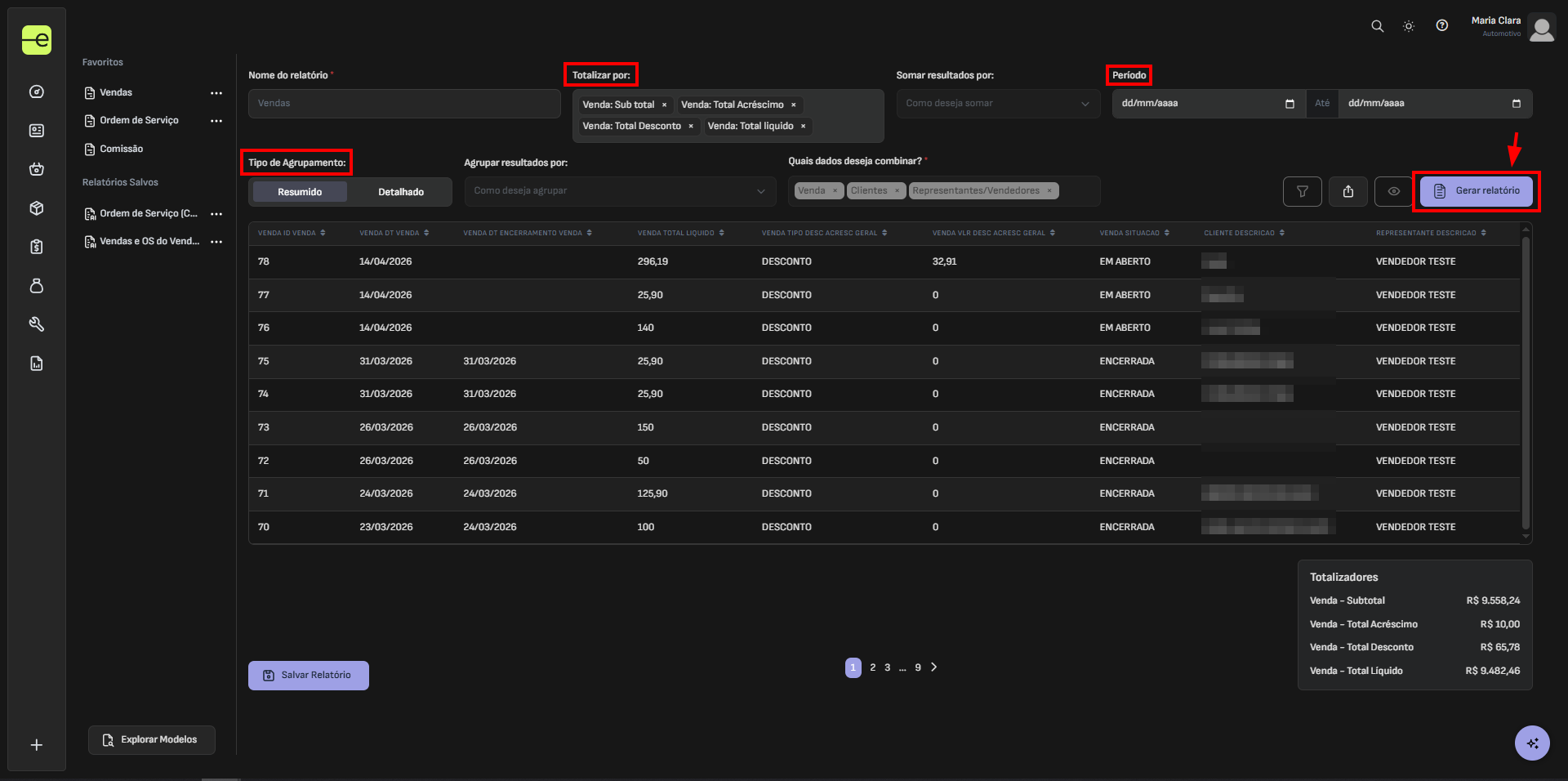The image size is (1568, 781).
Task: Open Ordem de Serviço favorite report
Action: point(139,121)
